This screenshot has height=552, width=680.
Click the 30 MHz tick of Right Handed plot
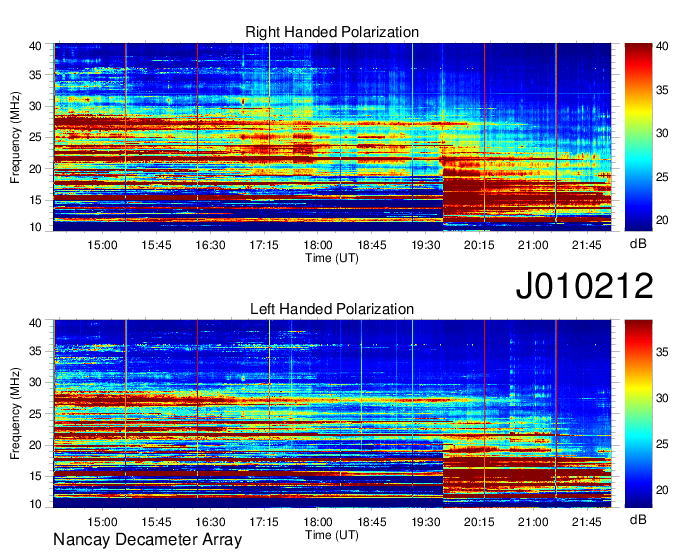(x=36, y=106)
